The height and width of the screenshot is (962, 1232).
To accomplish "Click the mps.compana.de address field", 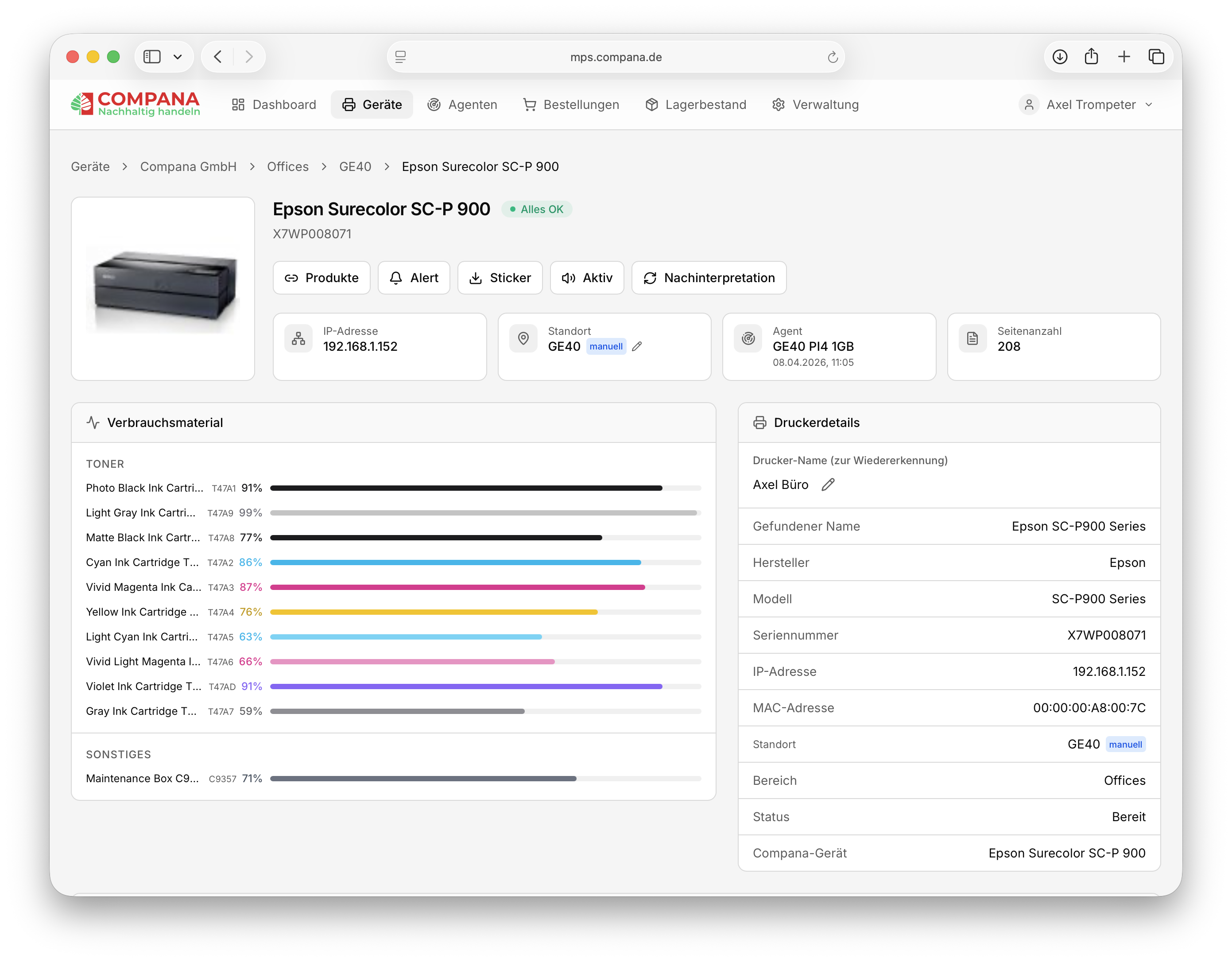I will pos(616,57).
